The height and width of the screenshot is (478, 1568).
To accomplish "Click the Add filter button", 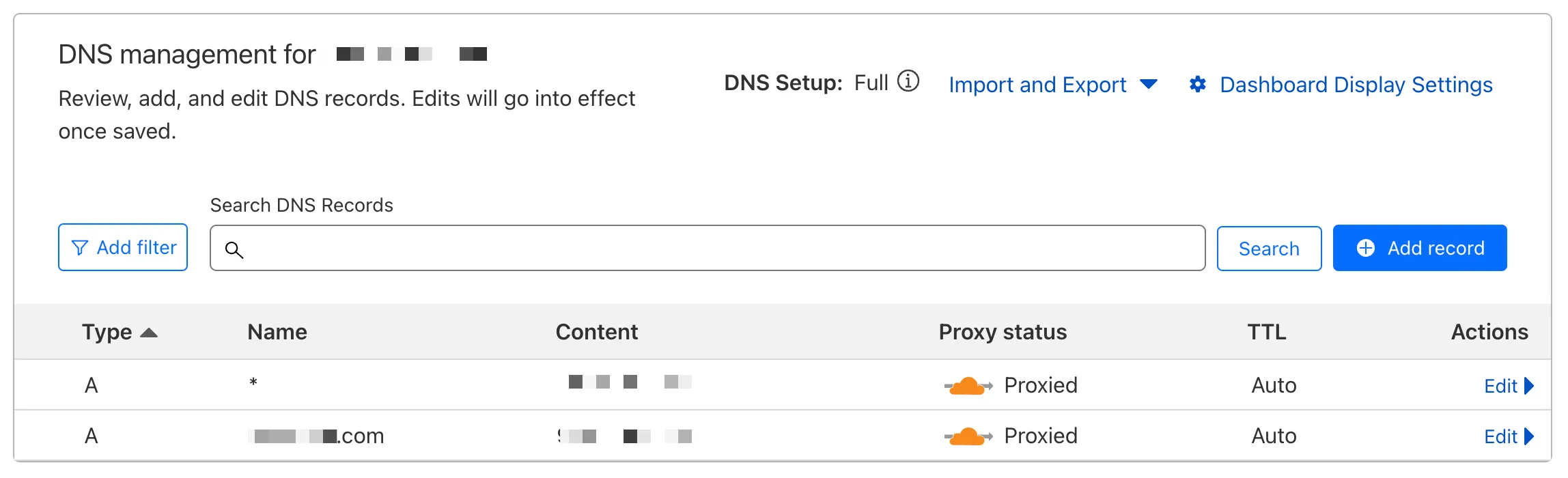I will tap(123, 247).
